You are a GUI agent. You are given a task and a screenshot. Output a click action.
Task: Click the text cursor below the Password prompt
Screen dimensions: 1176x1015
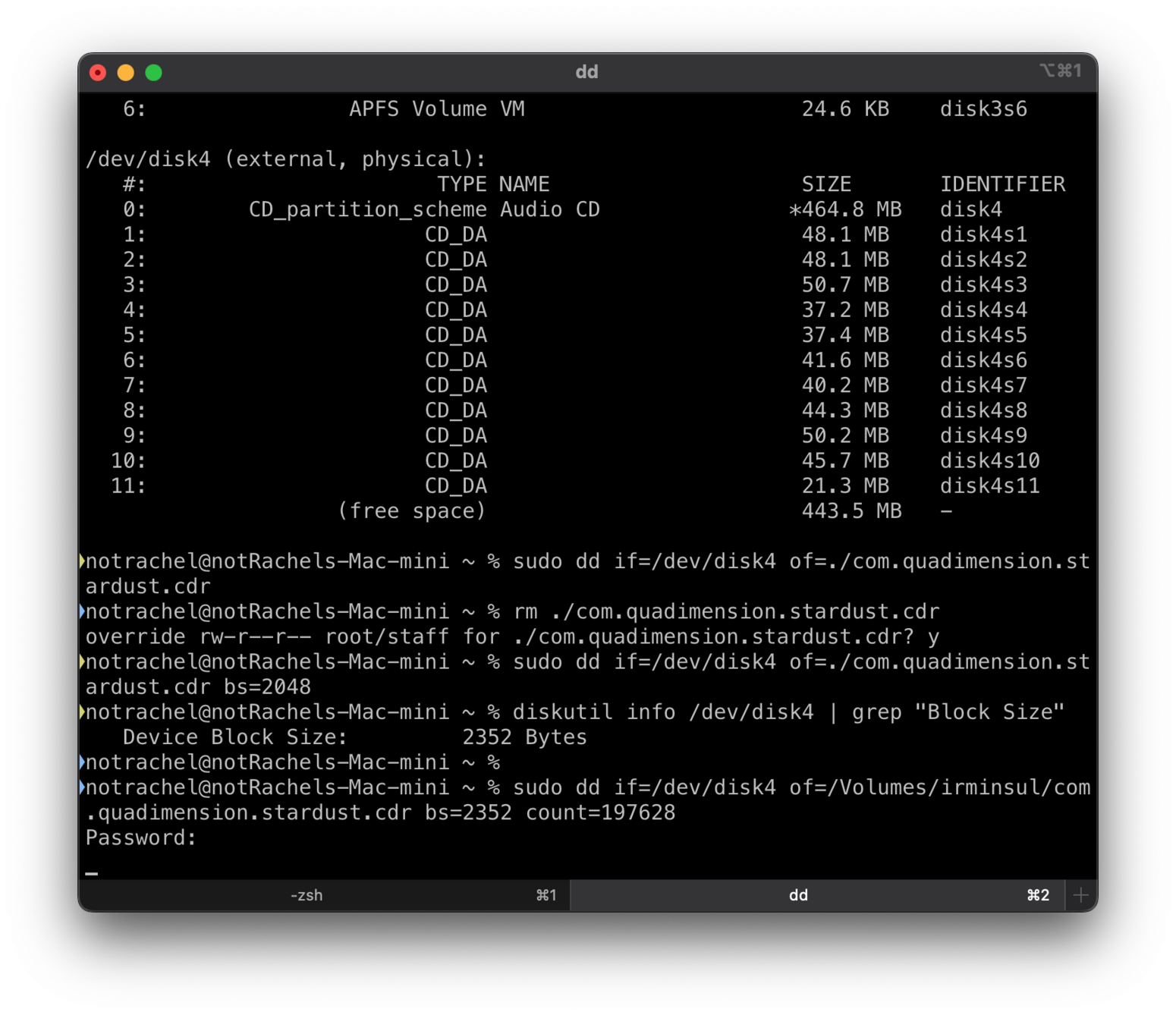coord(92,872)
